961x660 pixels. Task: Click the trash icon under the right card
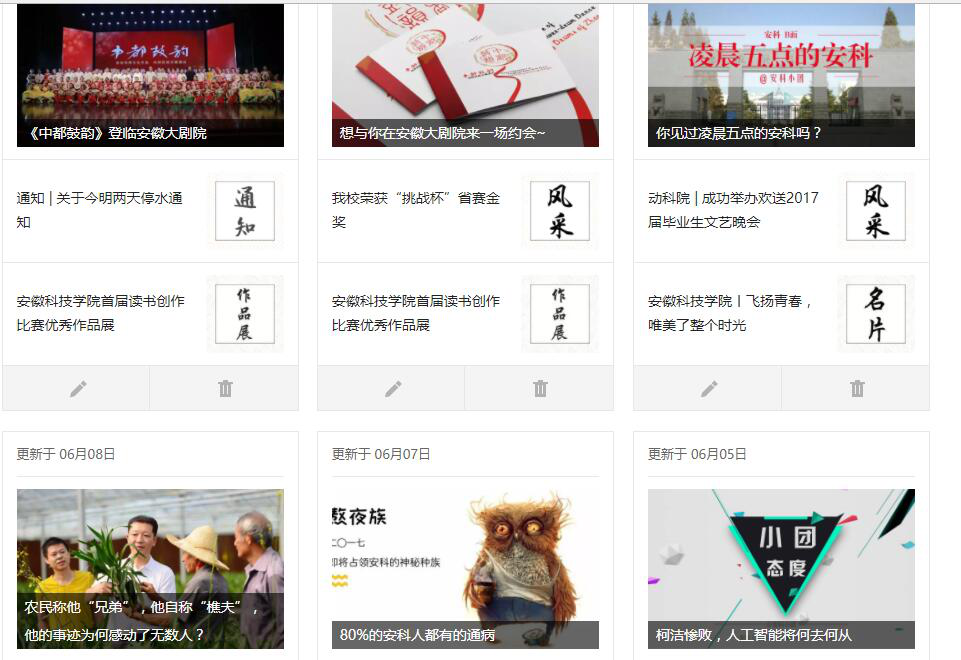pyautogui.click(x=857, y=388)
